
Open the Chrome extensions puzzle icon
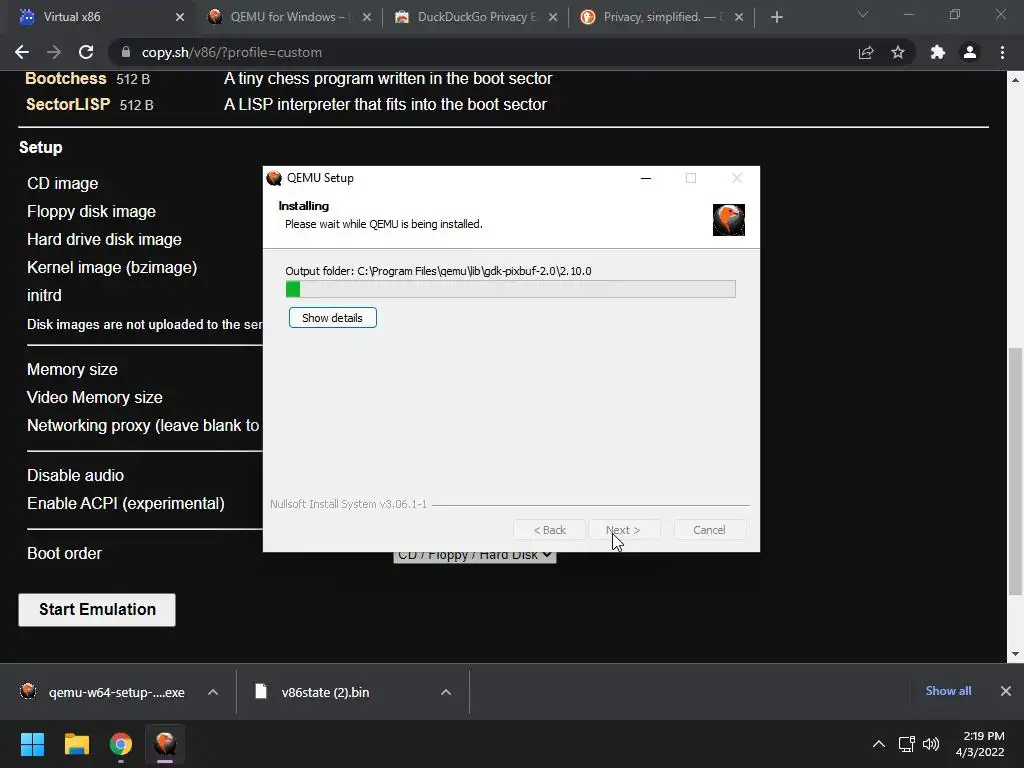938,52
